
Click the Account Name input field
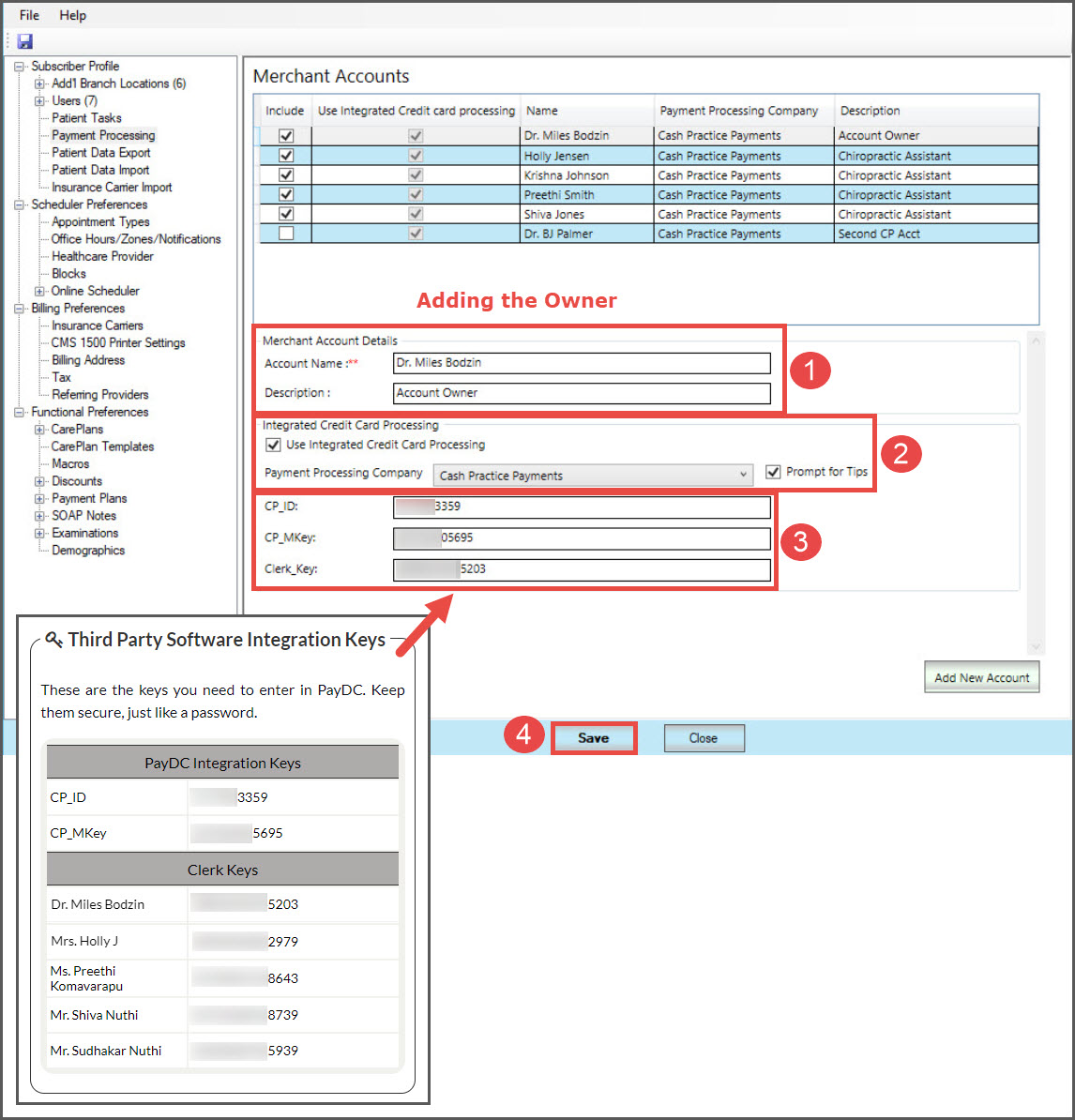coord(582,363)
